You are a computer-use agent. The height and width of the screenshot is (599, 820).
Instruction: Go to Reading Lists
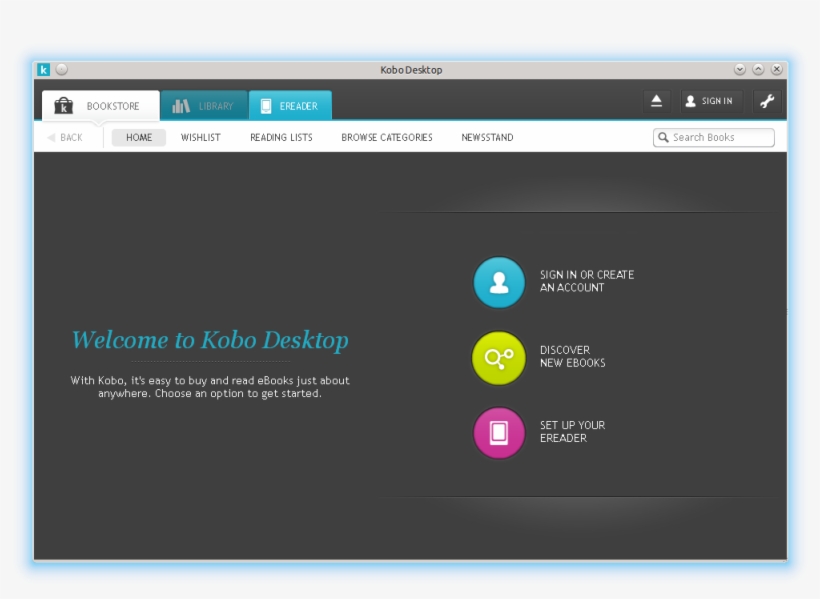281,137
